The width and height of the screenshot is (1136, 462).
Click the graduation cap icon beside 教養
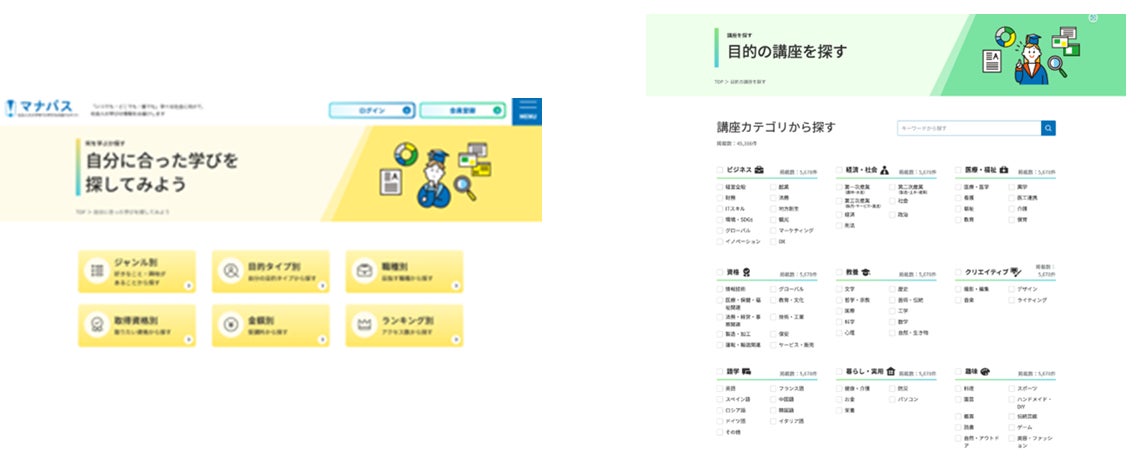click(866, 272)
